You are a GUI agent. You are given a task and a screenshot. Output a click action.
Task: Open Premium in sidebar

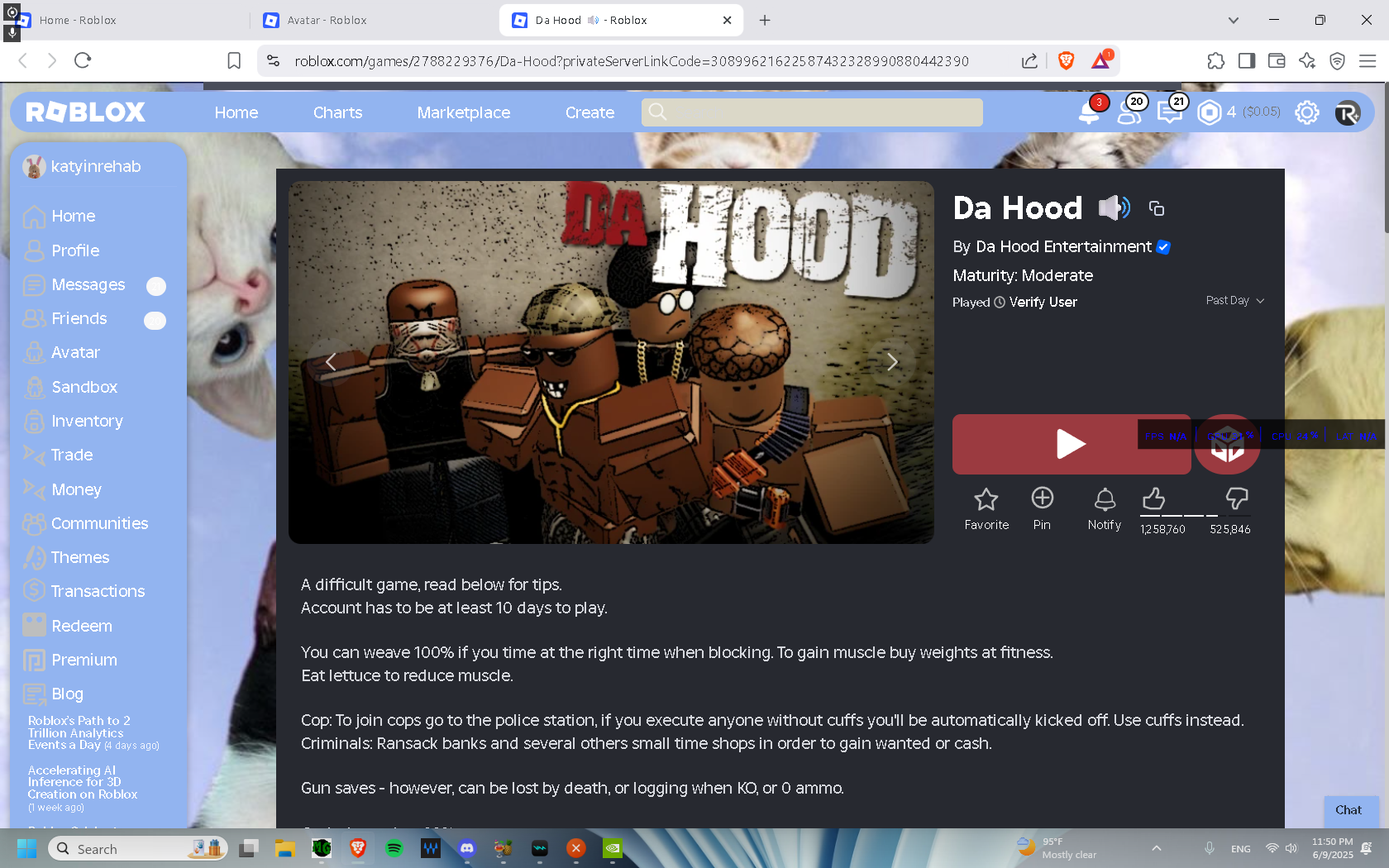pyautogui.click(x=70, y=660)
